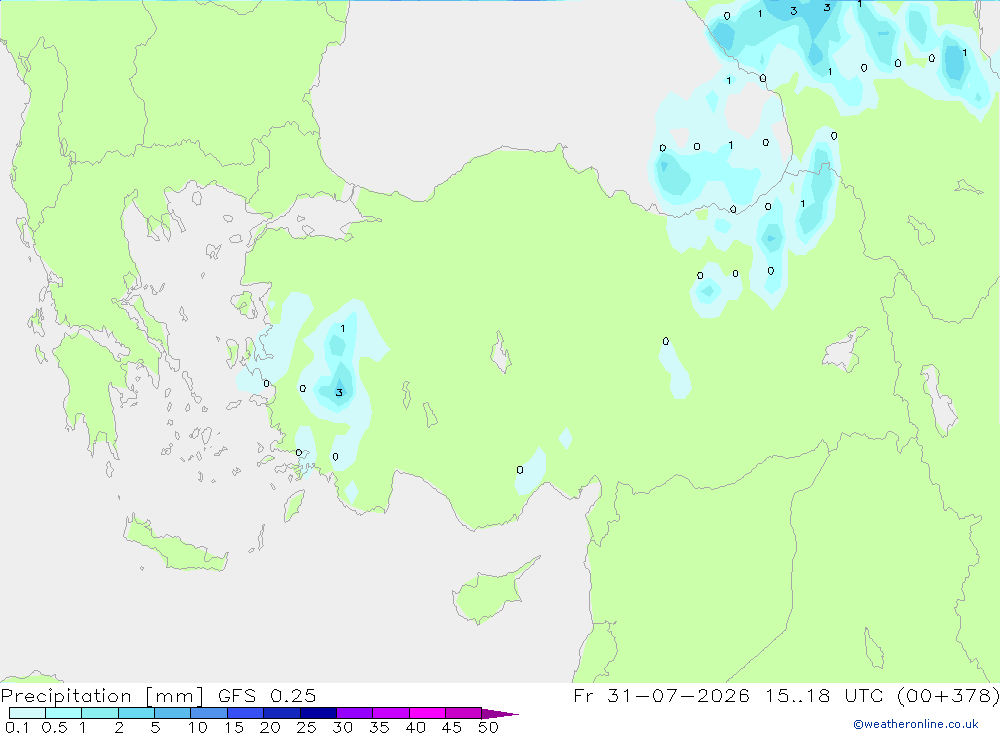Select the 30–35 mm violet legend swatch
The height and width of the screenshot is (733, 1000).
coord(355,713)
